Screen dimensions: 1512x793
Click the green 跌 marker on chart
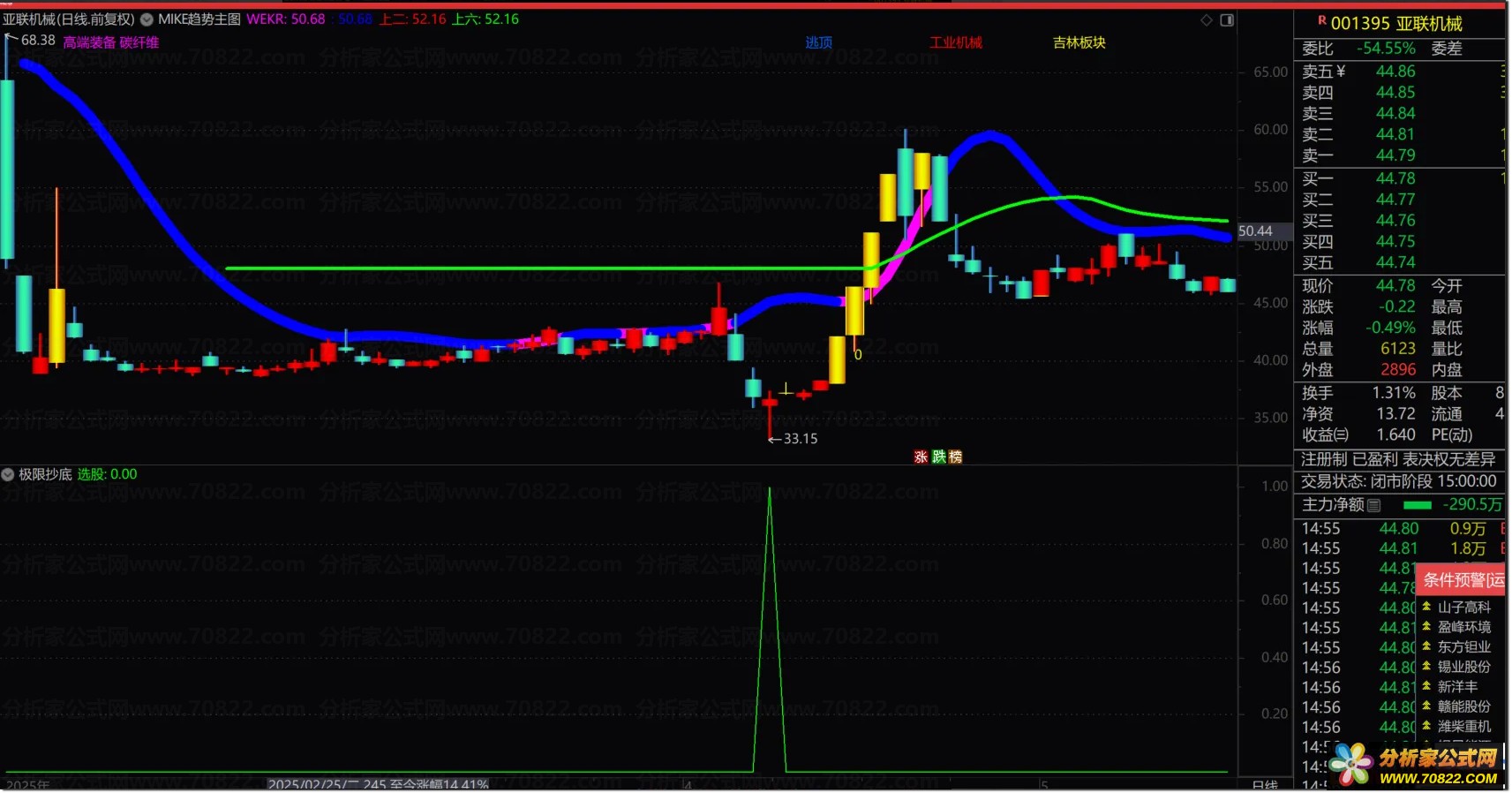pyautogui.click(x=938, y=457)
